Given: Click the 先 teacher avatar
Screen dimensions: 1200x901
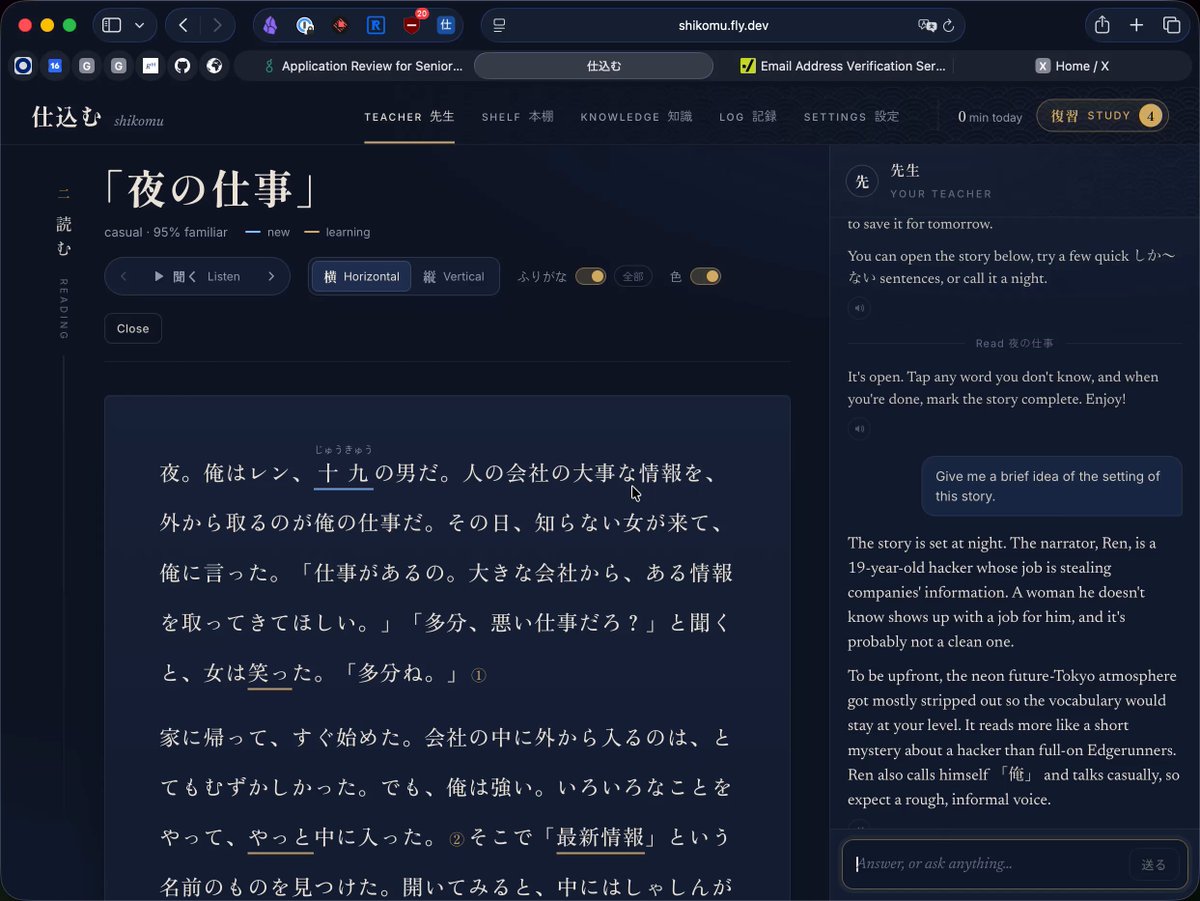Looking at the screenshot, I should point(862,181).
